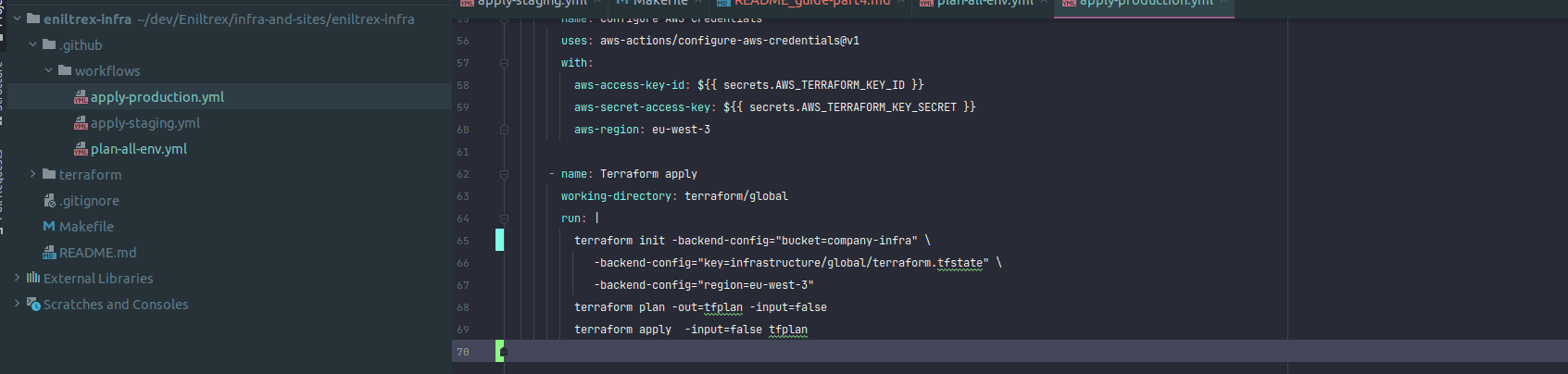The height and width of the screenshot is (374, 1568).
Task: Toggle code fold marker on line 64
Action: coord(504,218)
